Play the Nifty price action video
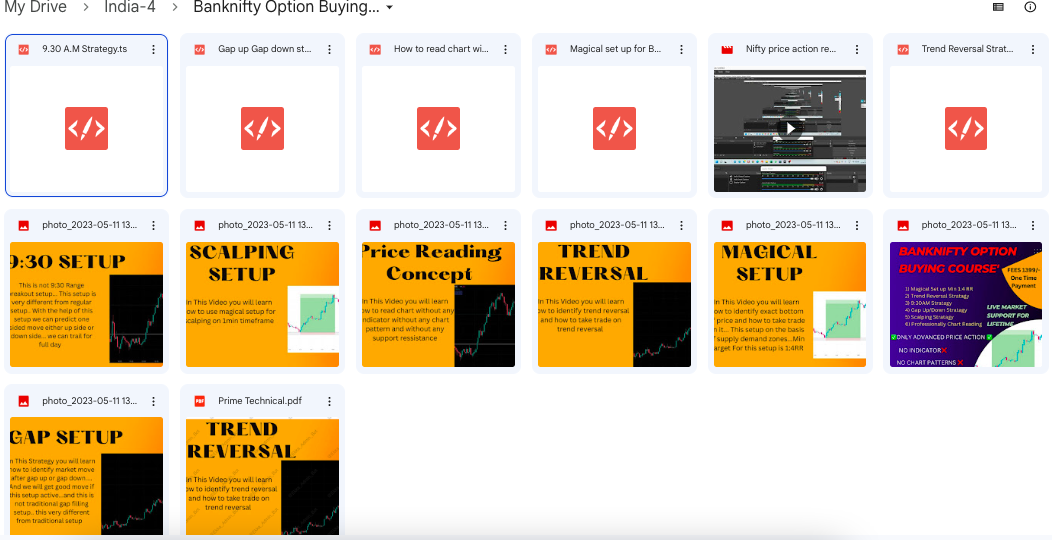This screenshot has width=1052, height=540. coord(789,128)
